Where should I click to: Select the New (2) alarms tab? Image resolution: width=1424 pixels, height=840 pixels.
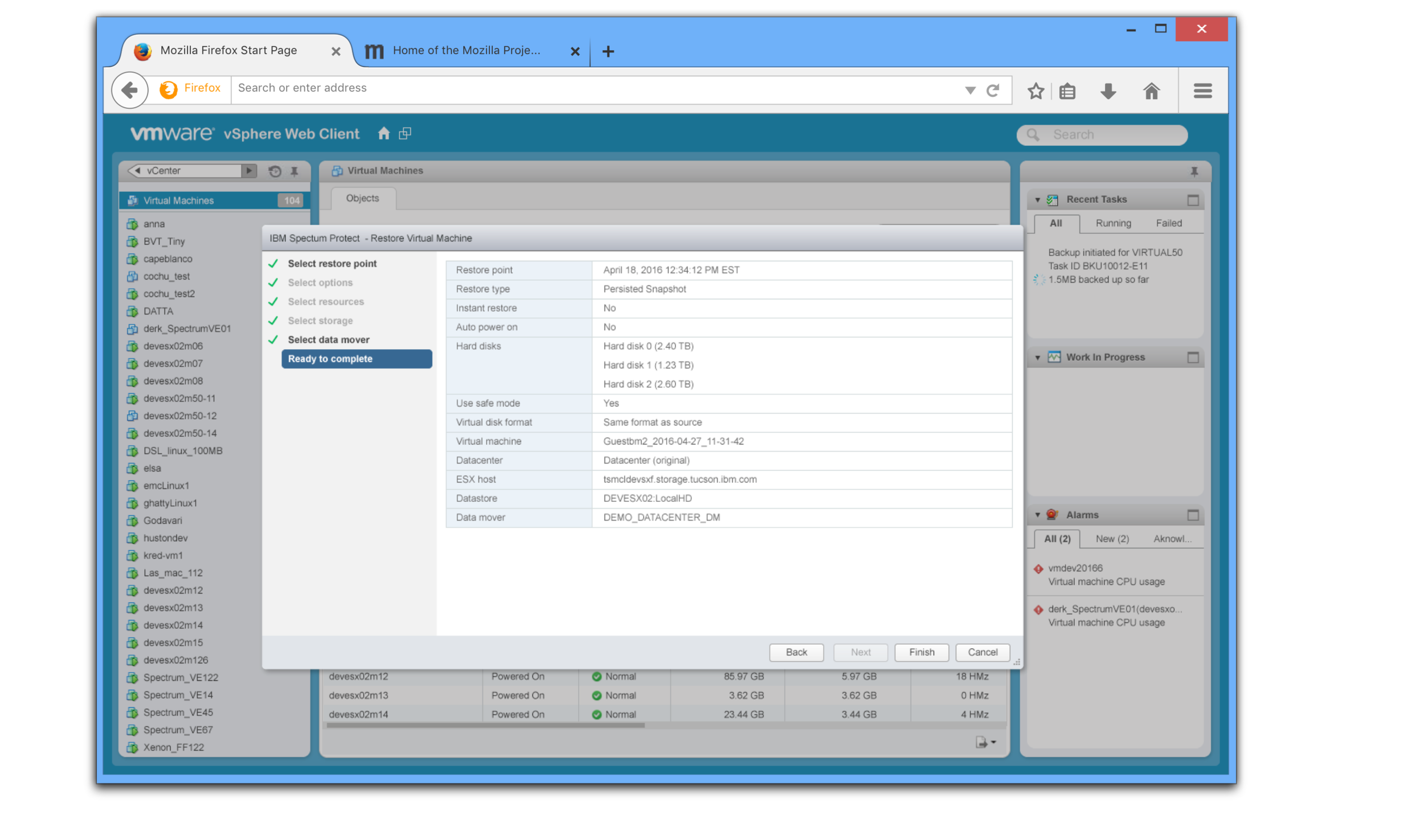(1112, 539)
